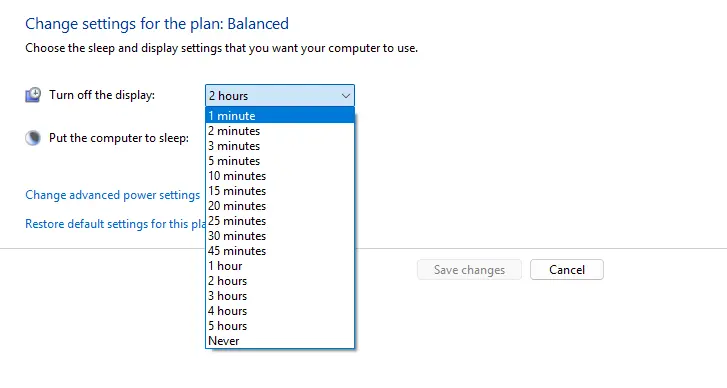Select 20 minutes entry

click(280, 206)
